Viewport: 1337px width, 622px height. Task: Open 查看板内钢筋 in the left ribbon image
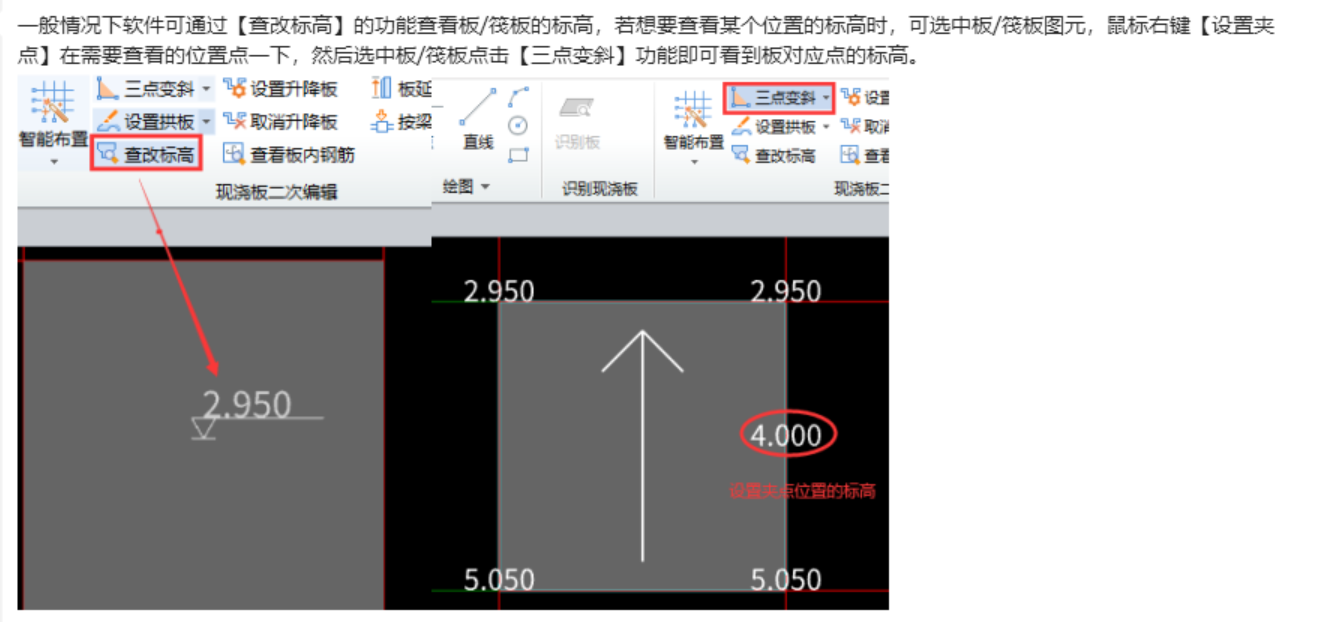(x=288, y=155)
